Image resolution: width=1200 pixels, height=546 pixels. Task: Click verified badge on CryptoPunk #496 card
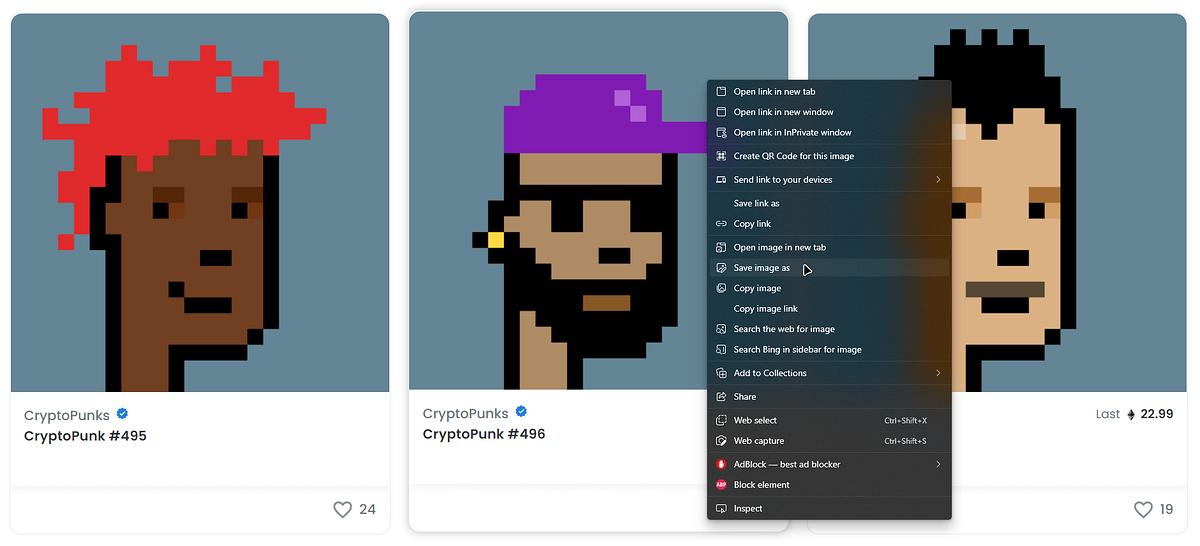[x=521, y=413]
